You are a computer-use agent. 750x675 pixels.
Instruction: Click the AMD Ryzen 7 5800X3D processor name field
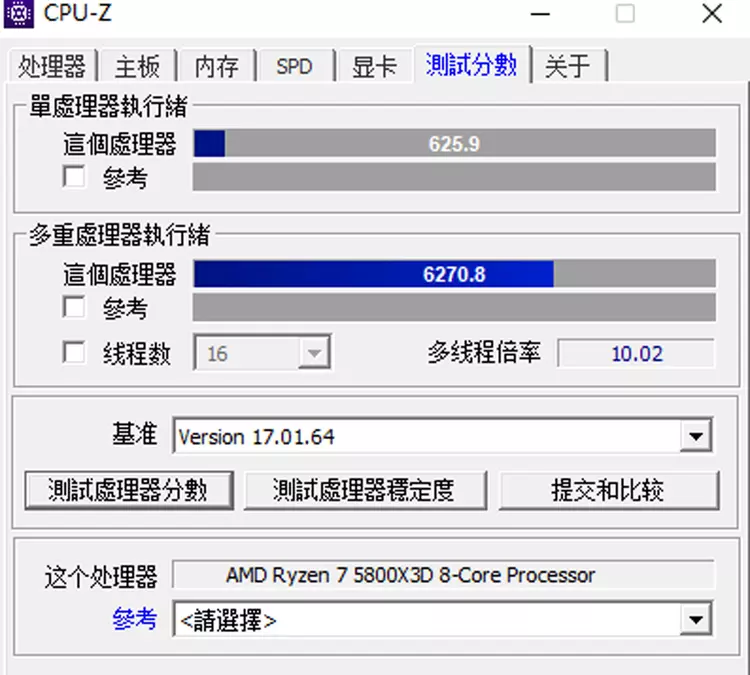443,575
